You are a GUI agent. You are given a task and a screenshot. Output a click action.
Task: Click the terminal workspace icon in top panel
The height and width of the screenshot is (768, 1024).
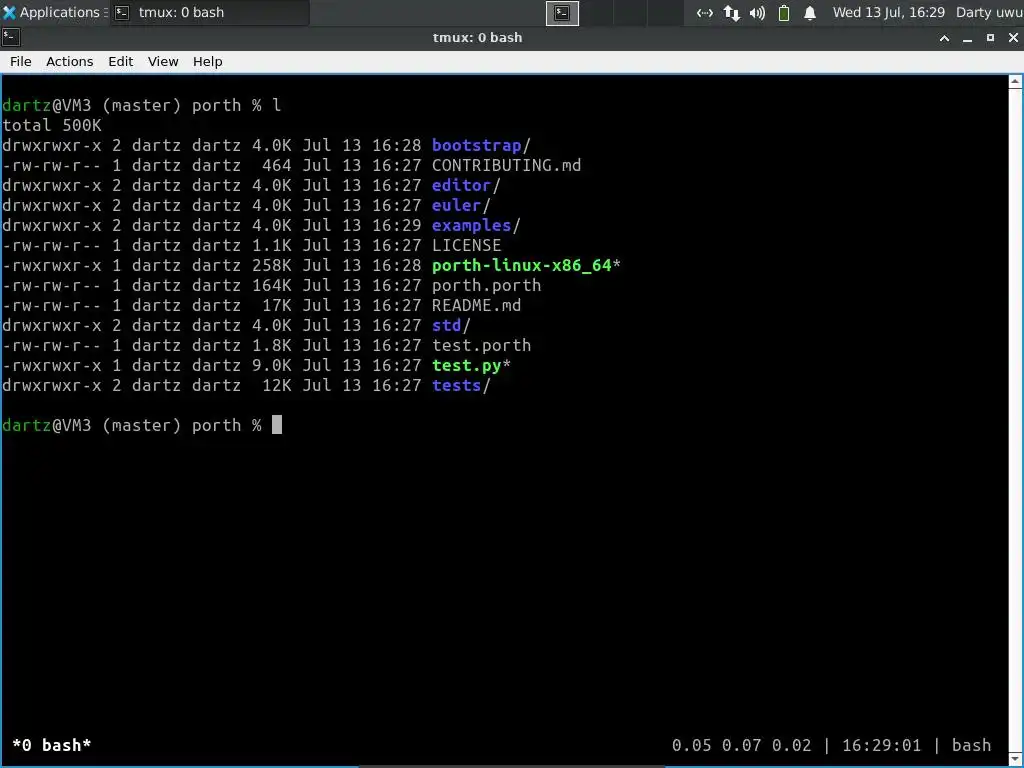click(x=562, y=13)
